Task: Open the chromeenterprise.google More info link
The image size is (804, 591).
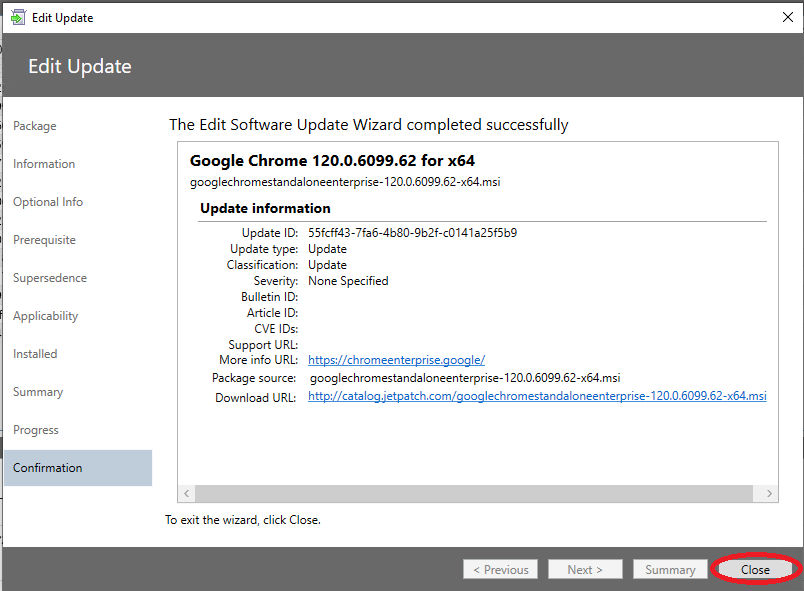Action: coord(396,360)
